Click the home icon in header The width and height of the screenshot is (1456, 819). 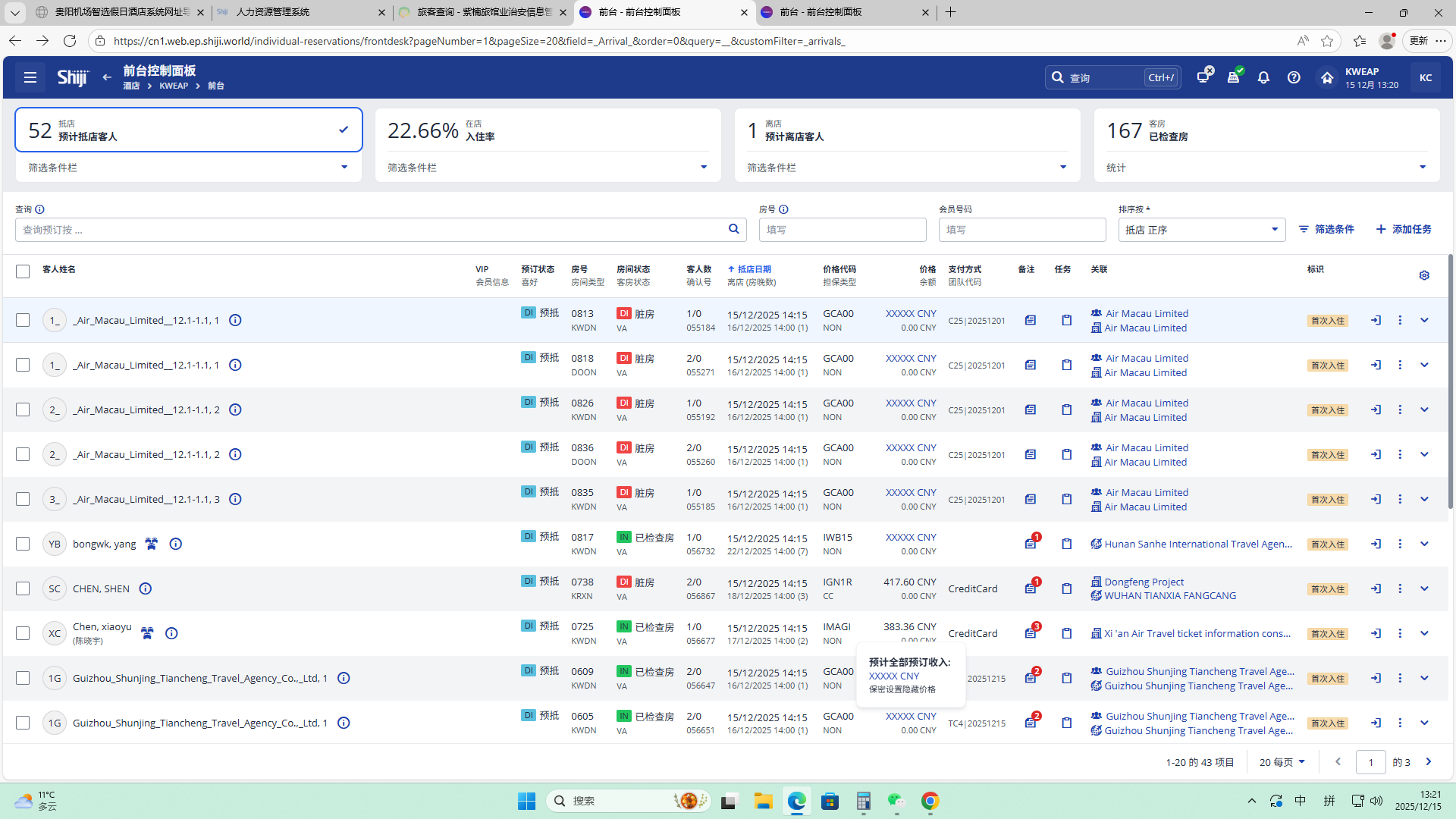tap(1326, 77)
